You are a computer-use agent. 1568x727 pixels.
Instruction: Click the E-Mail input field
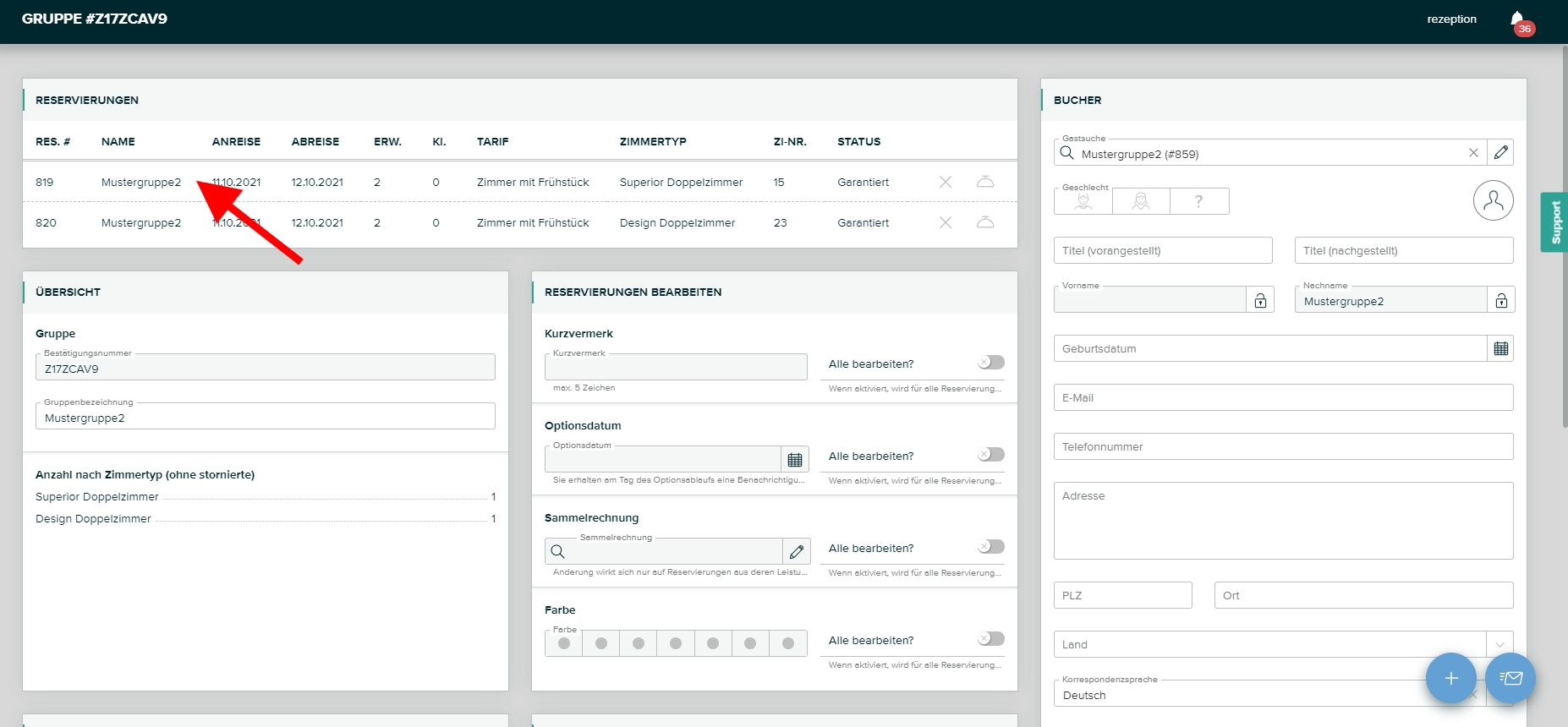(1282, 397)
